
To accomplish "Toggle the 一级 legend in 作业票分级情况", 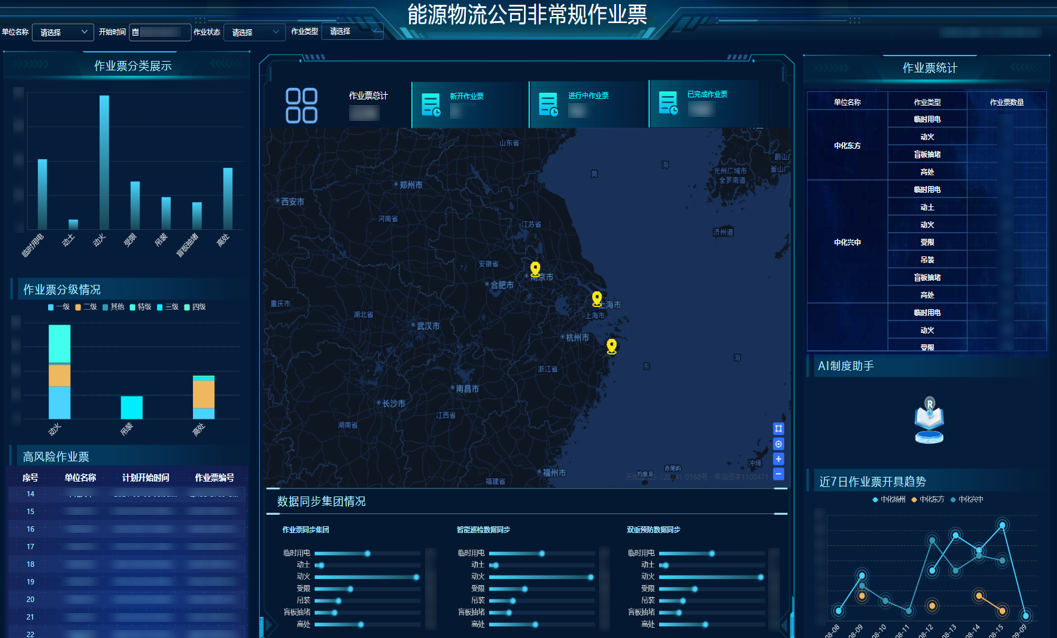I will [59, 307].
